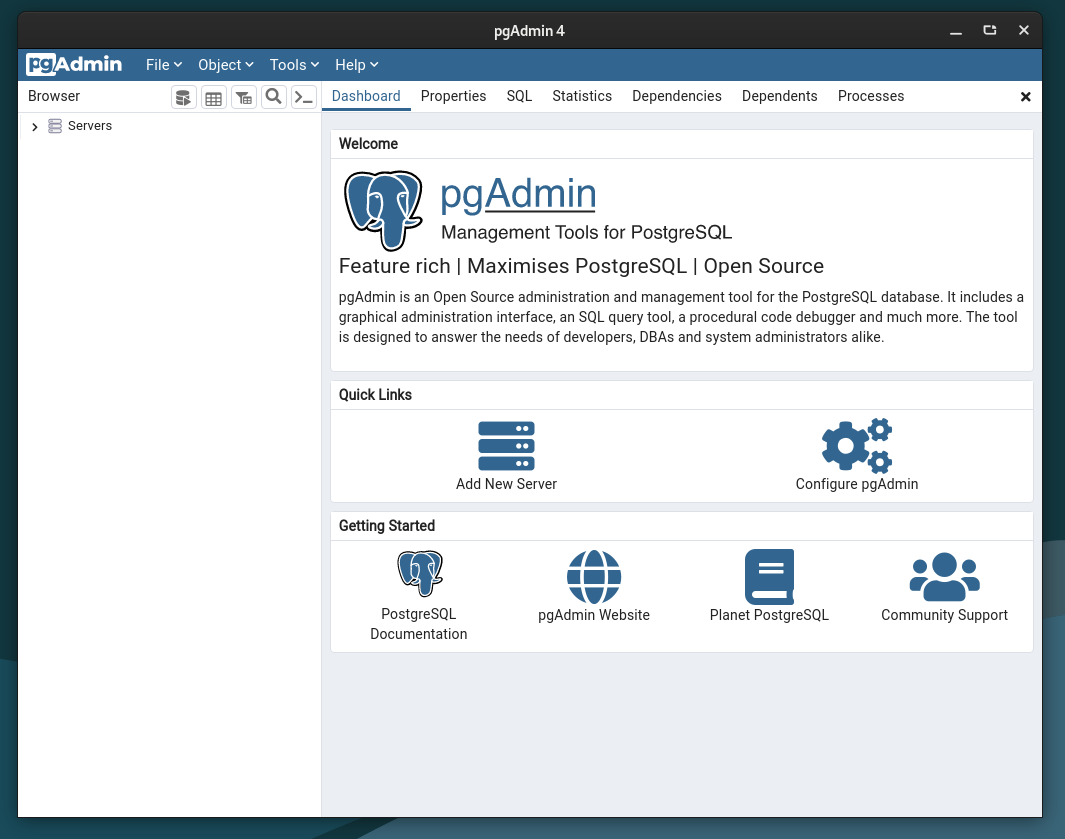Viewport: 1065px width, 839px height.
Task: Click the pgAdmin 4 window title
Action: click(x=529, y=31)
